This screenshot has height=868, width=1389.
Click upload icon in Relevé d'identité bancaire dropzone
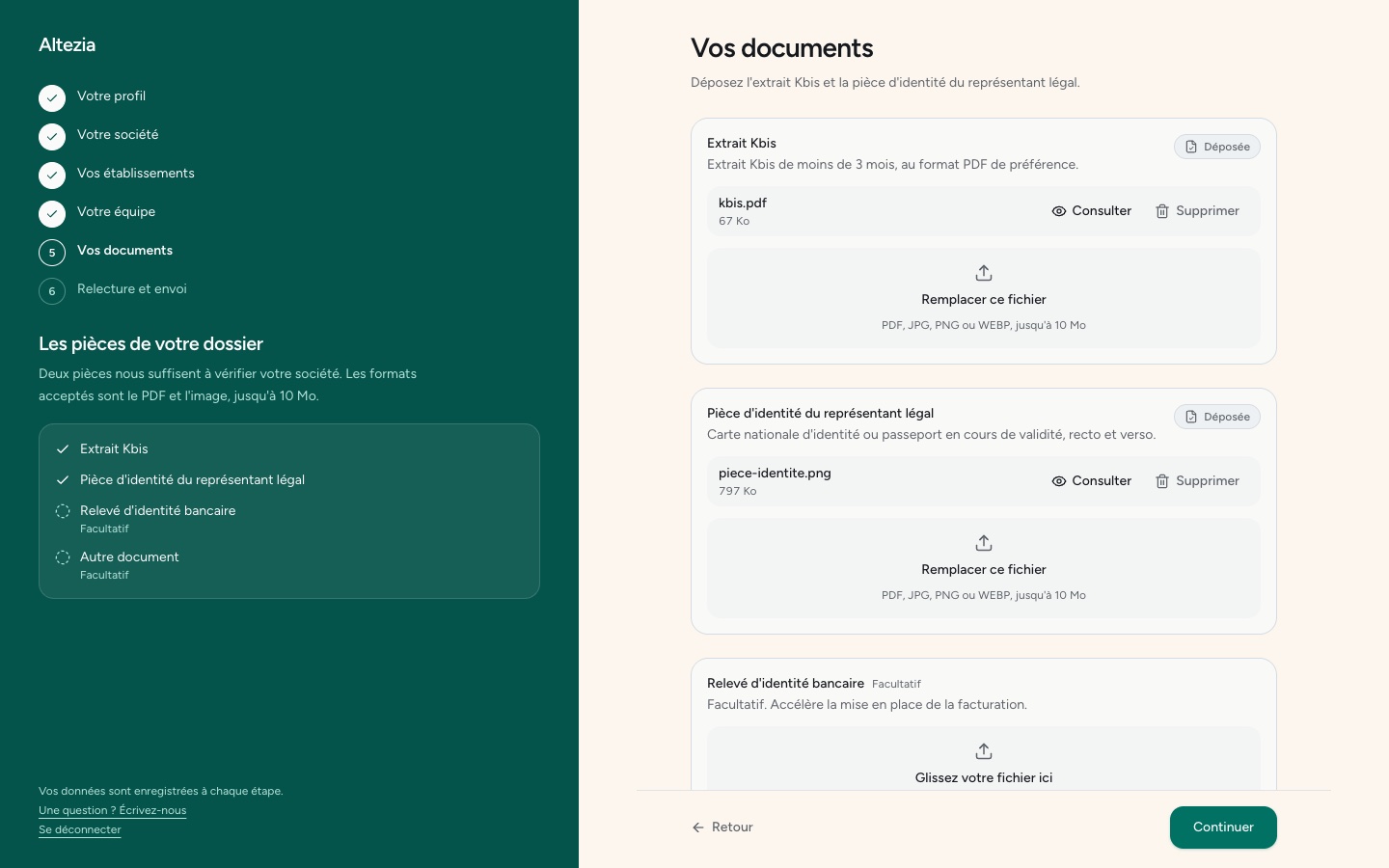[x=984, y=751]
